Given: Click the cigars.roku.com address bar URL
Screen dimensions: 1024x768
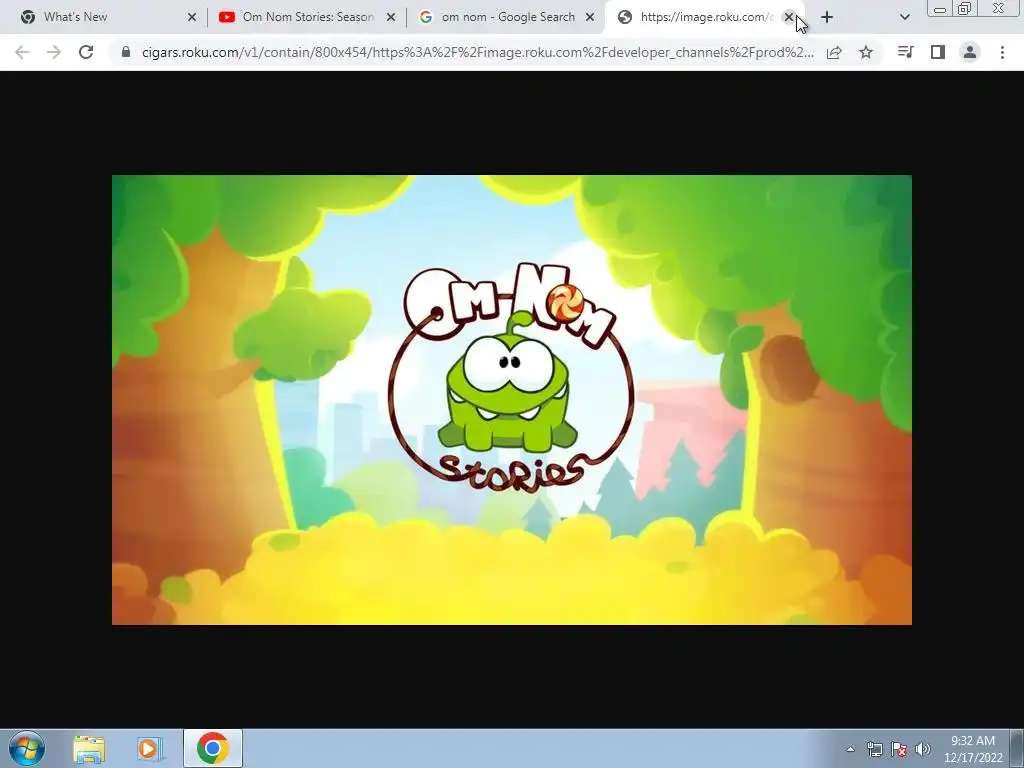Looking at the screenshot, I should coord(477,52).
